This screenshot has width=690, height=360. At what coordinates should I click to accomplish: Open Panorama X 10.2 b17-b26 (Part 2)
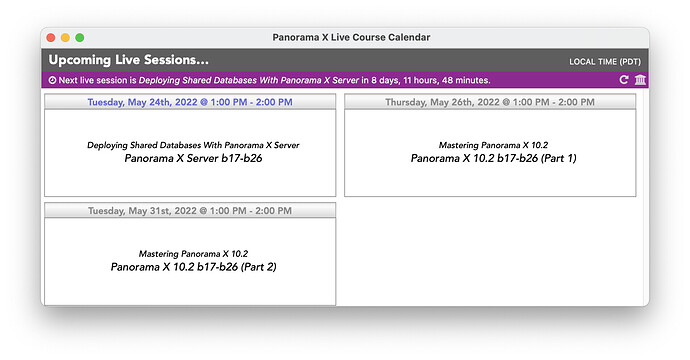tap(193, 267)
